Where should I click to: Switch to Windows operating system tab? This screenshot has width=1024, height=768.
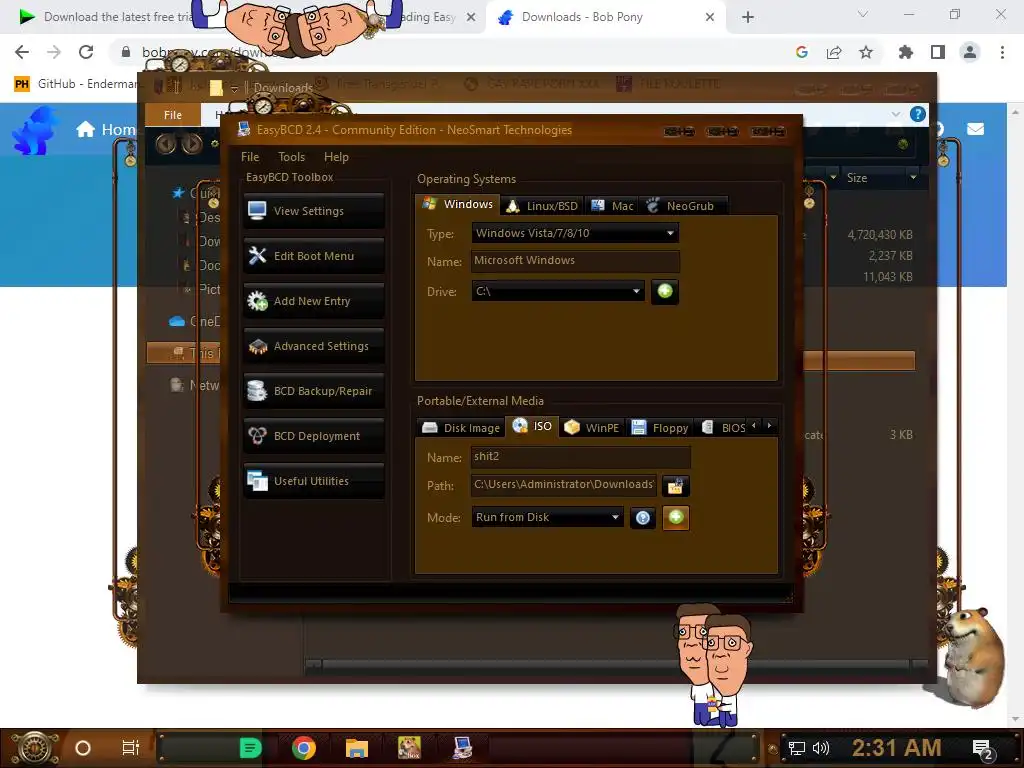458,204
